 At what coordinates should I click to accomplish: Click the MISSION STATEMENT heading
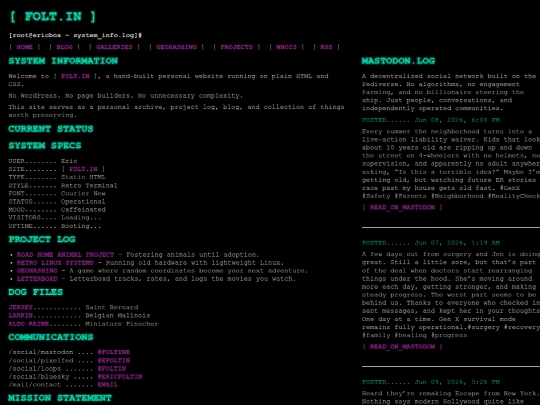pos(60,398)
